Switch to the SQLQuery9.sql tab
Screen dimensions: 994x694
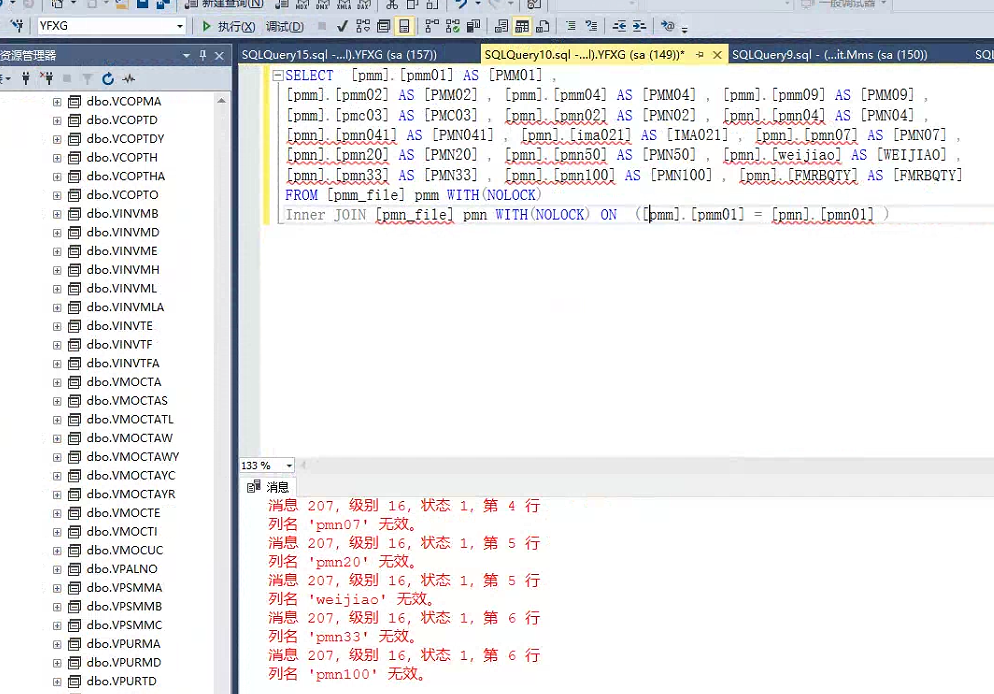[830, 55]
